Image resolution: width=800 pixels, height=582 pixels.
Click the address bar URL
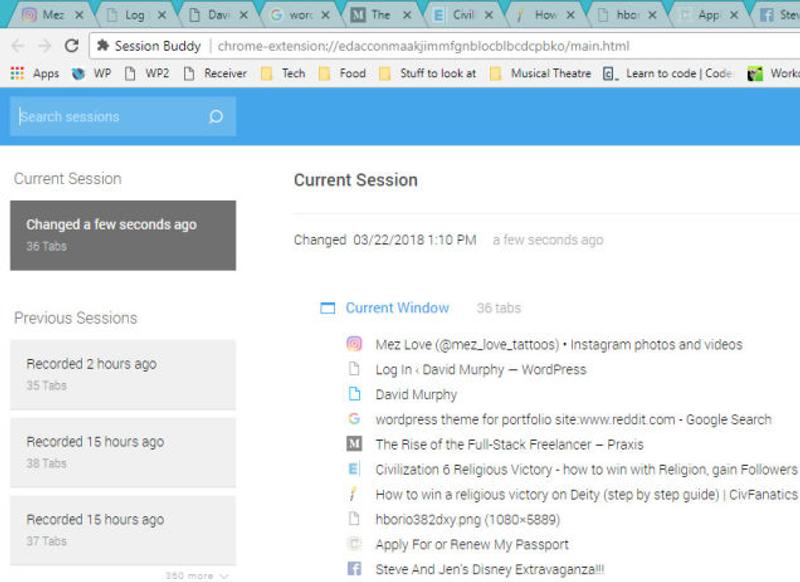tap(423, 46)
